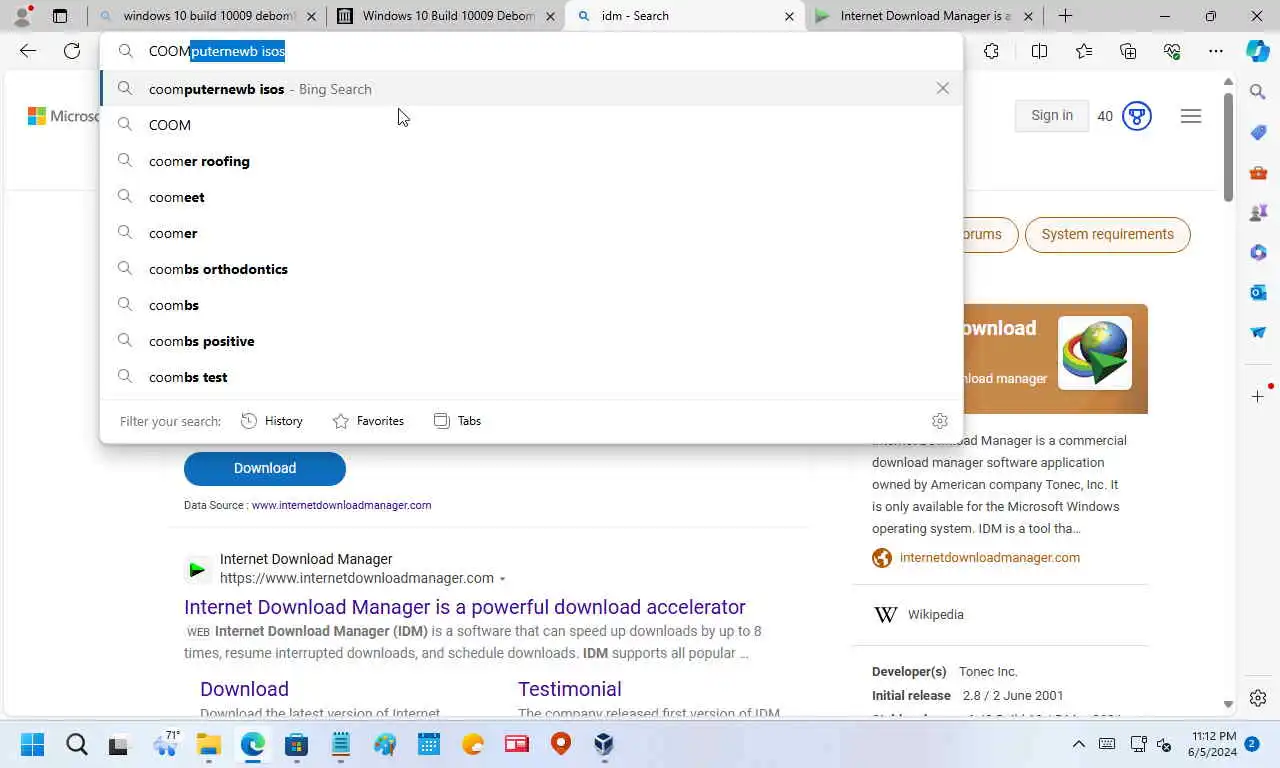Select the coomer roofing suggestion
This screenshot has width=1280, height=768.
pos(531,161)
